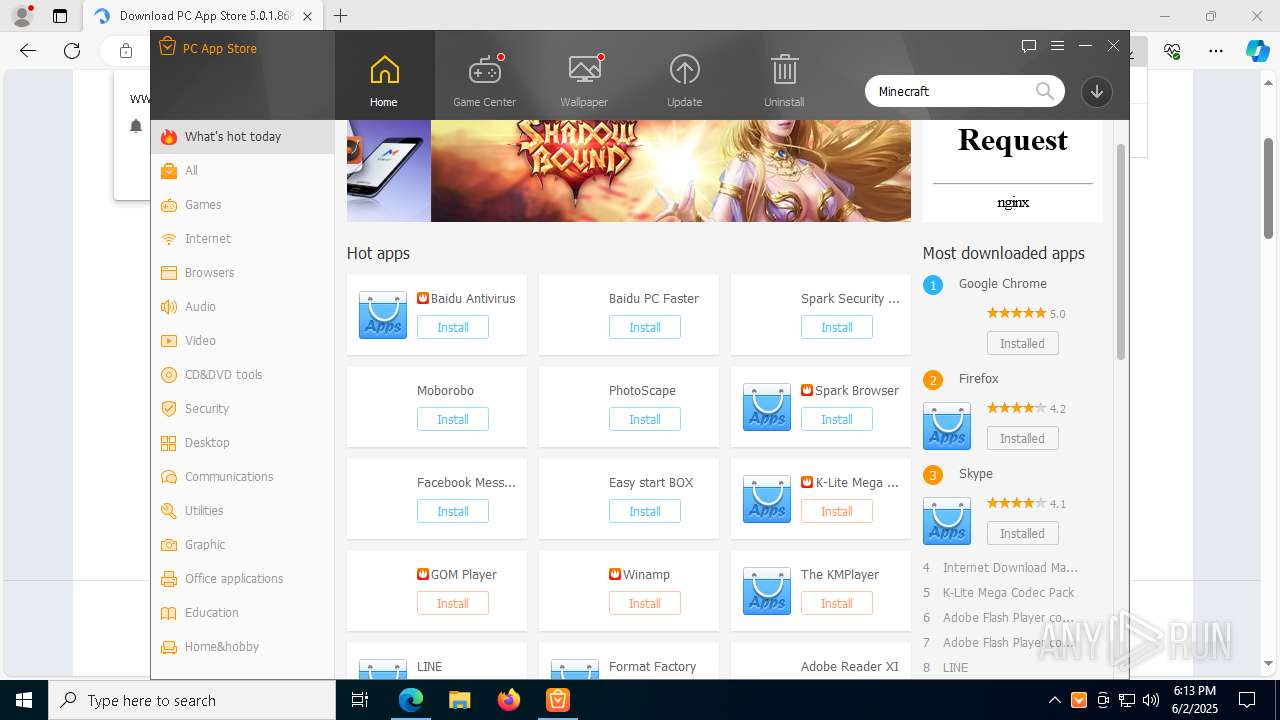Select the Browsers category
Viewport: 1280px width, 720px height.
[x=243, y=273]
